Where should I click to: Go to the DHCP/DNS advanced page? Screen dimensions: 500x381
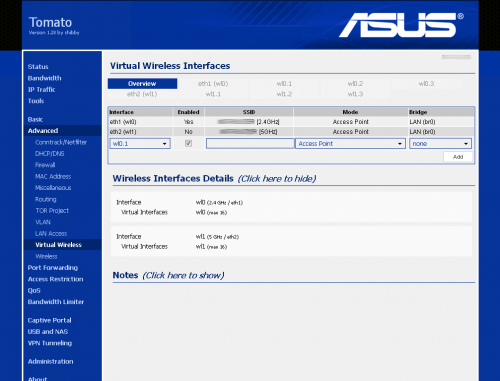click(x=50, y=154)
